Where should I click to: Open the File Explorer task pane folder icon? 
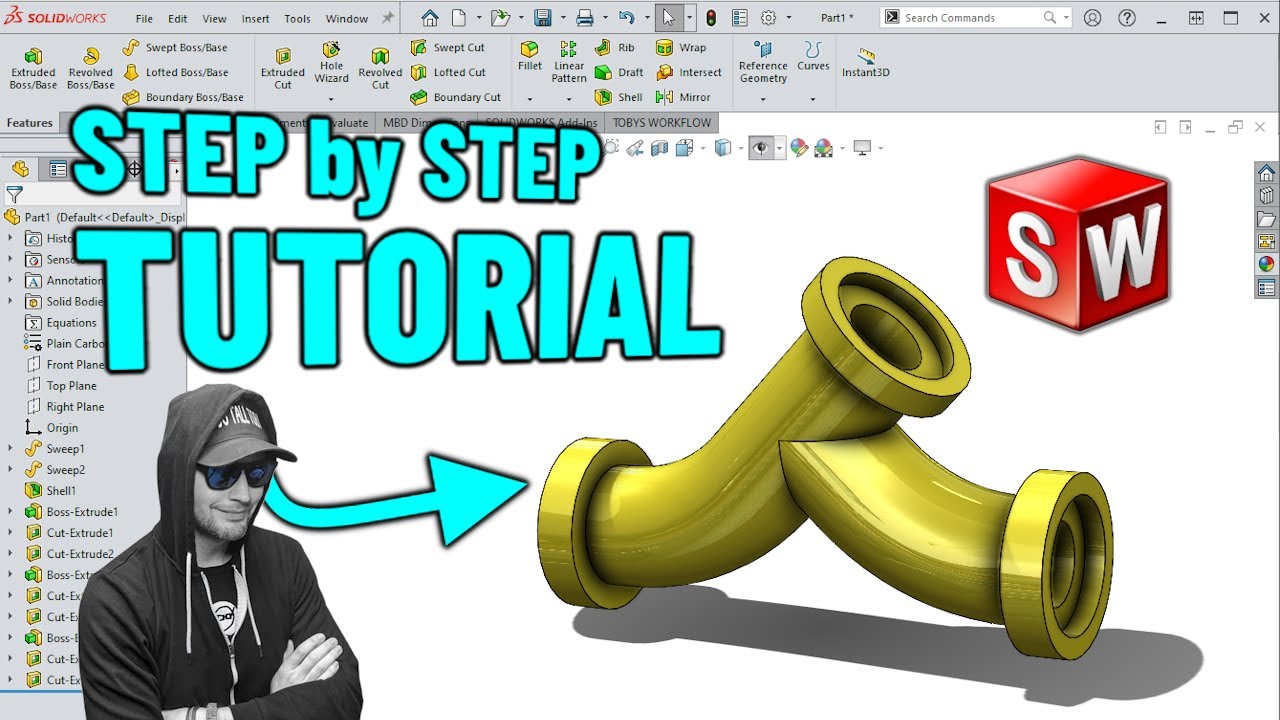1266,219
